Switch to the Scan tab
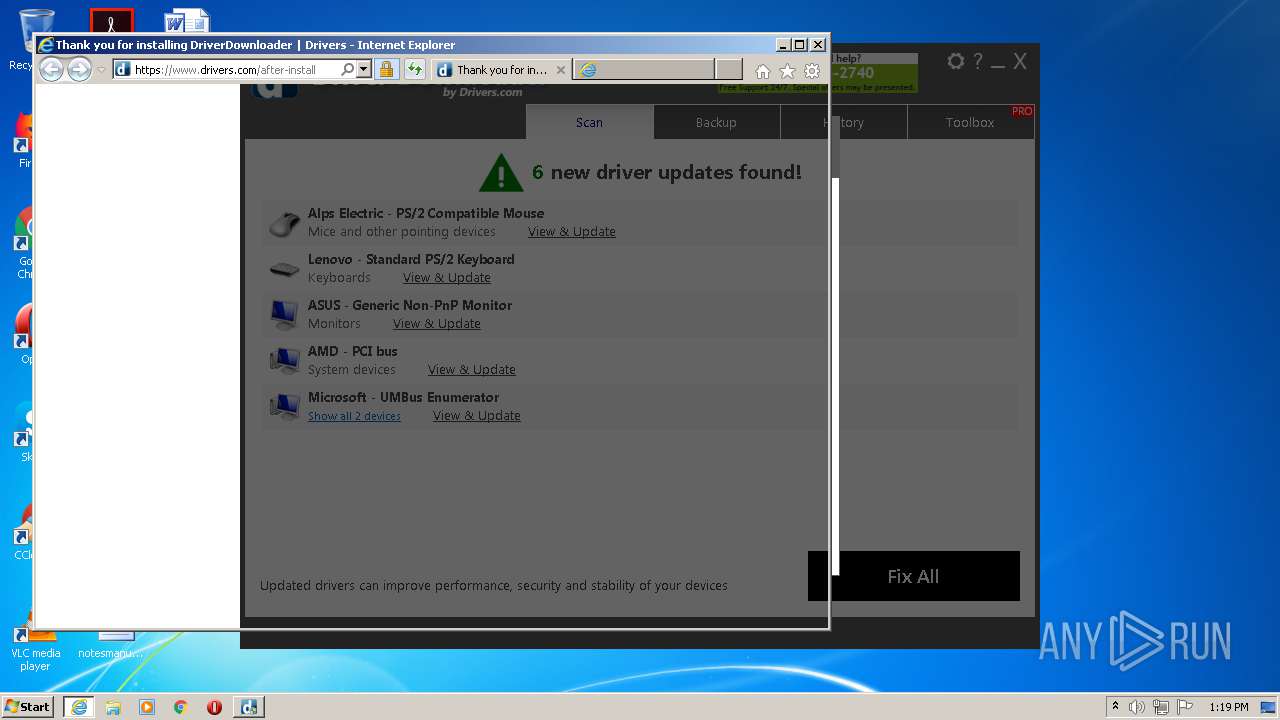 [x=589, y=122]
